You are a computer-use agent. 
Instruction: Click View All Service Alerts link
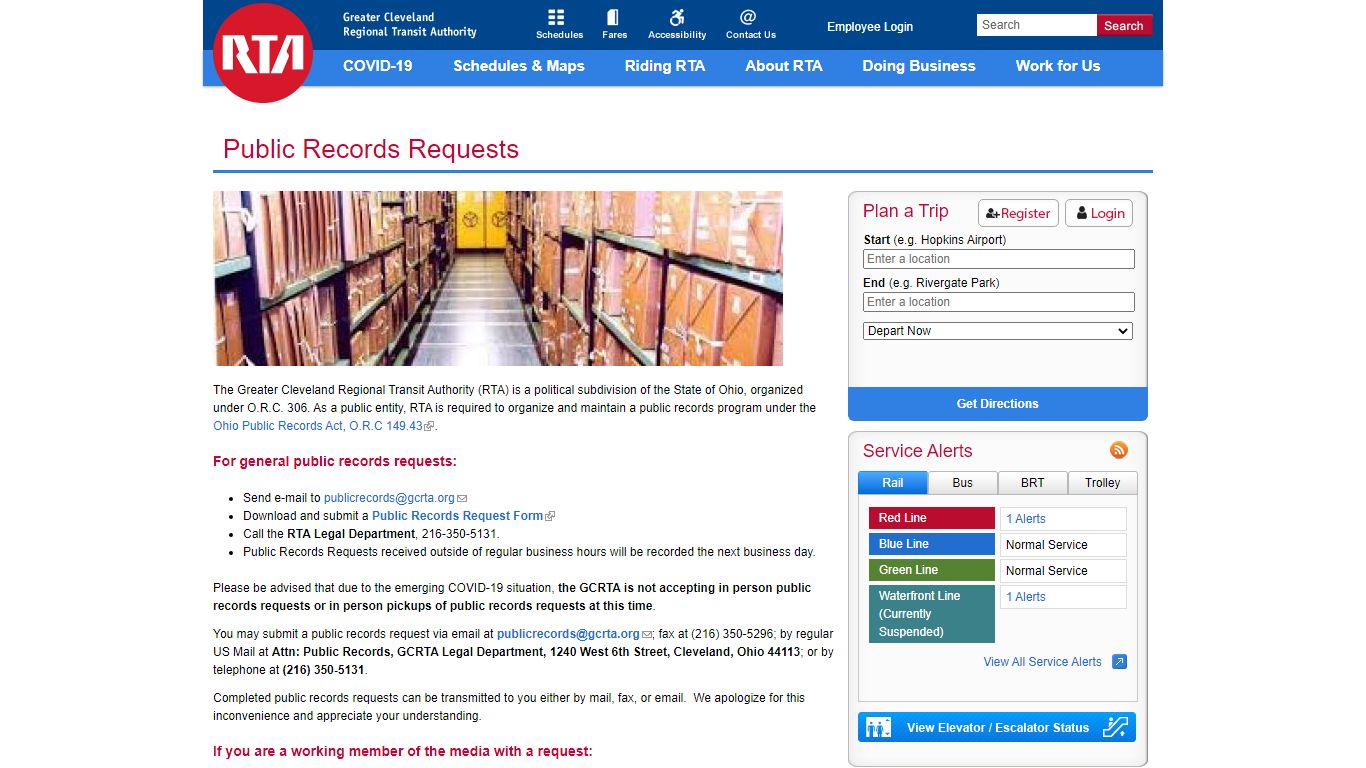click(x=1042, y=662)
